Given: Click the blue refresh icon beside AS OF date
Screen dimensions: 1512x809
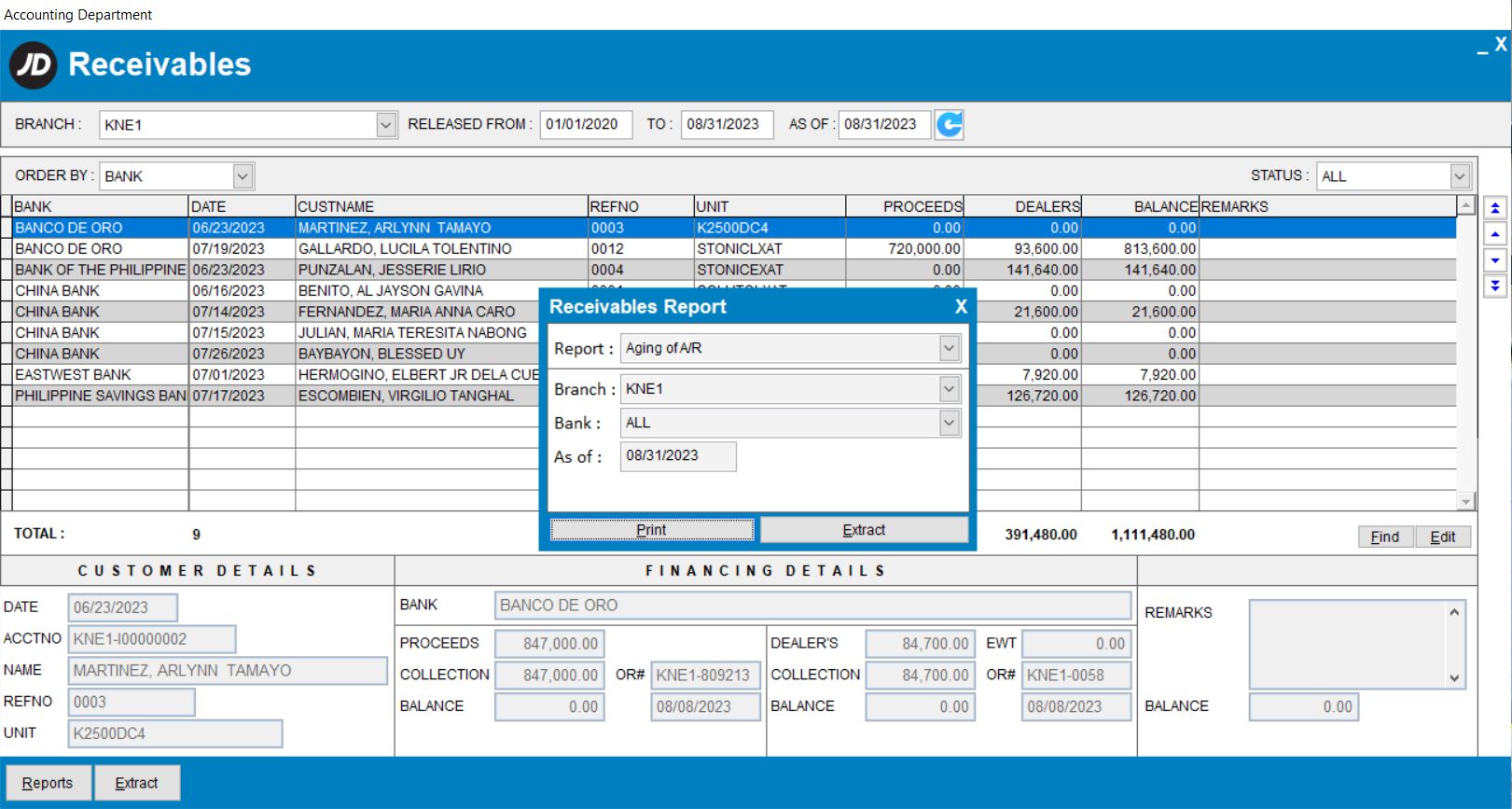Looking at the screenshot, I should click(x=949, y=124).
